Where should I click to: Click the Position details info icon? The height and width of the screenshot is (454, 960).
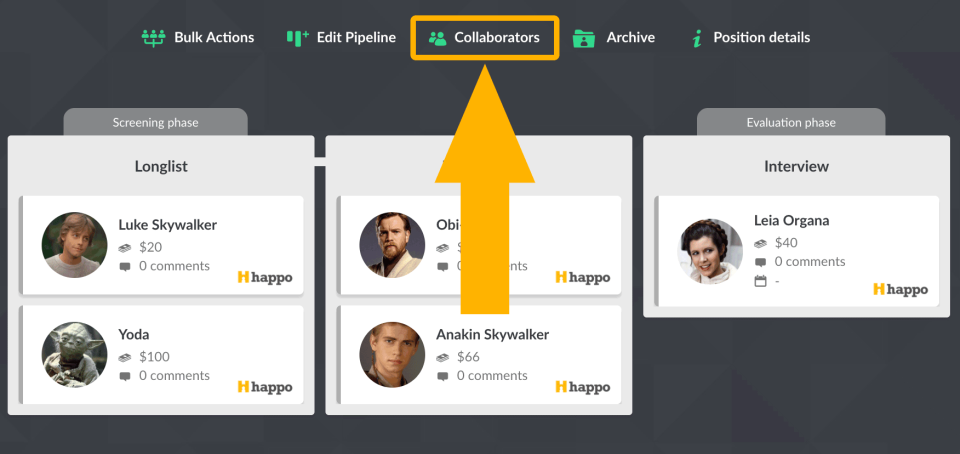(697, 38)
